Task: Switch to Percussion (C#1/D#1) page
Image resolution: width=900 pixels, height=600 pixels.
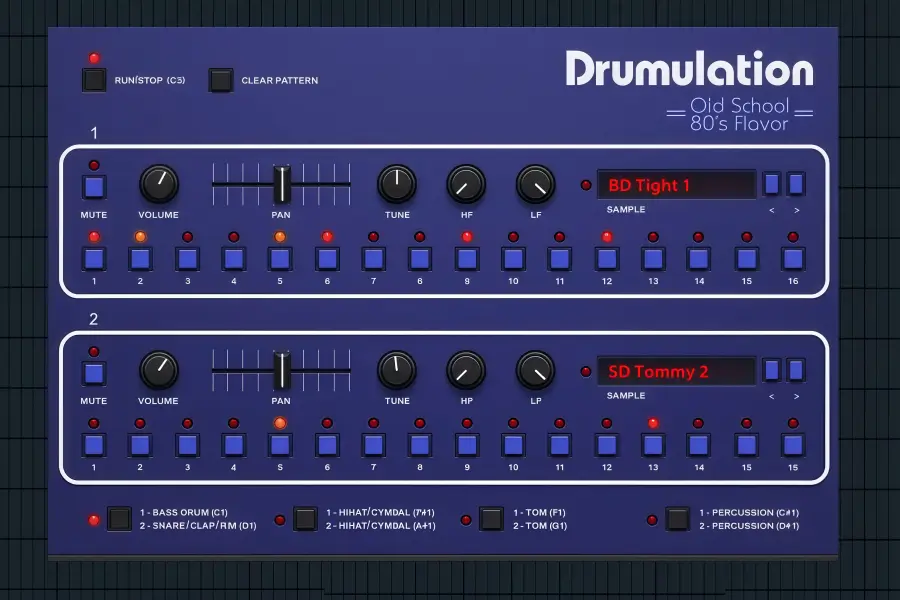Action: 677,519
